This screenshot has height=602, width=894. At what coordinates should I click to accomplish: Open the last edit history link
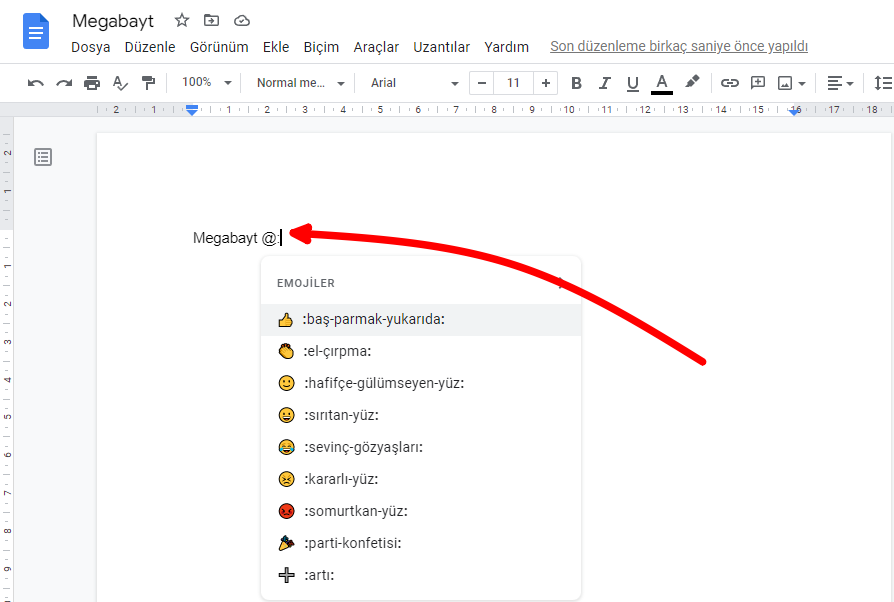click(678, 47)
